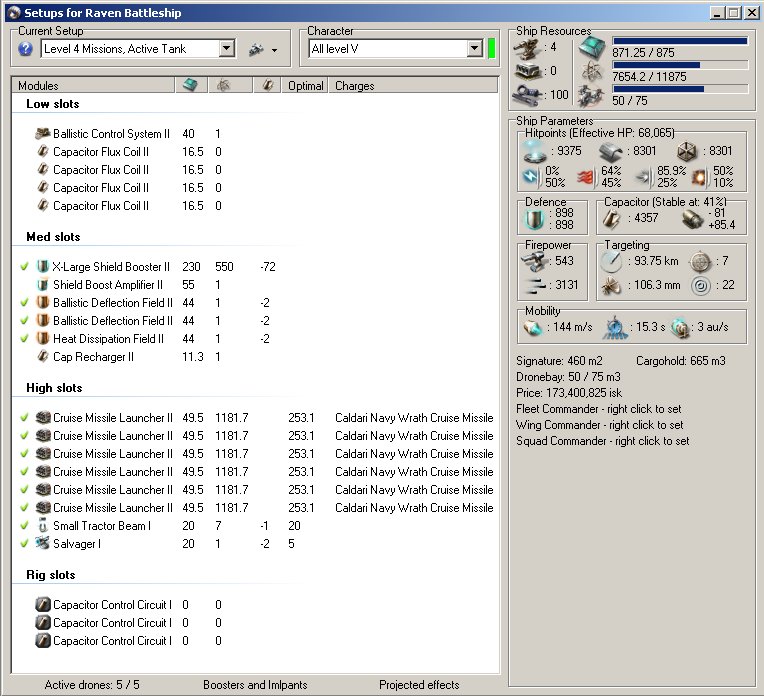764x696 pixels.
Task: Open Projected effects panel
Action: coord(419,685)
